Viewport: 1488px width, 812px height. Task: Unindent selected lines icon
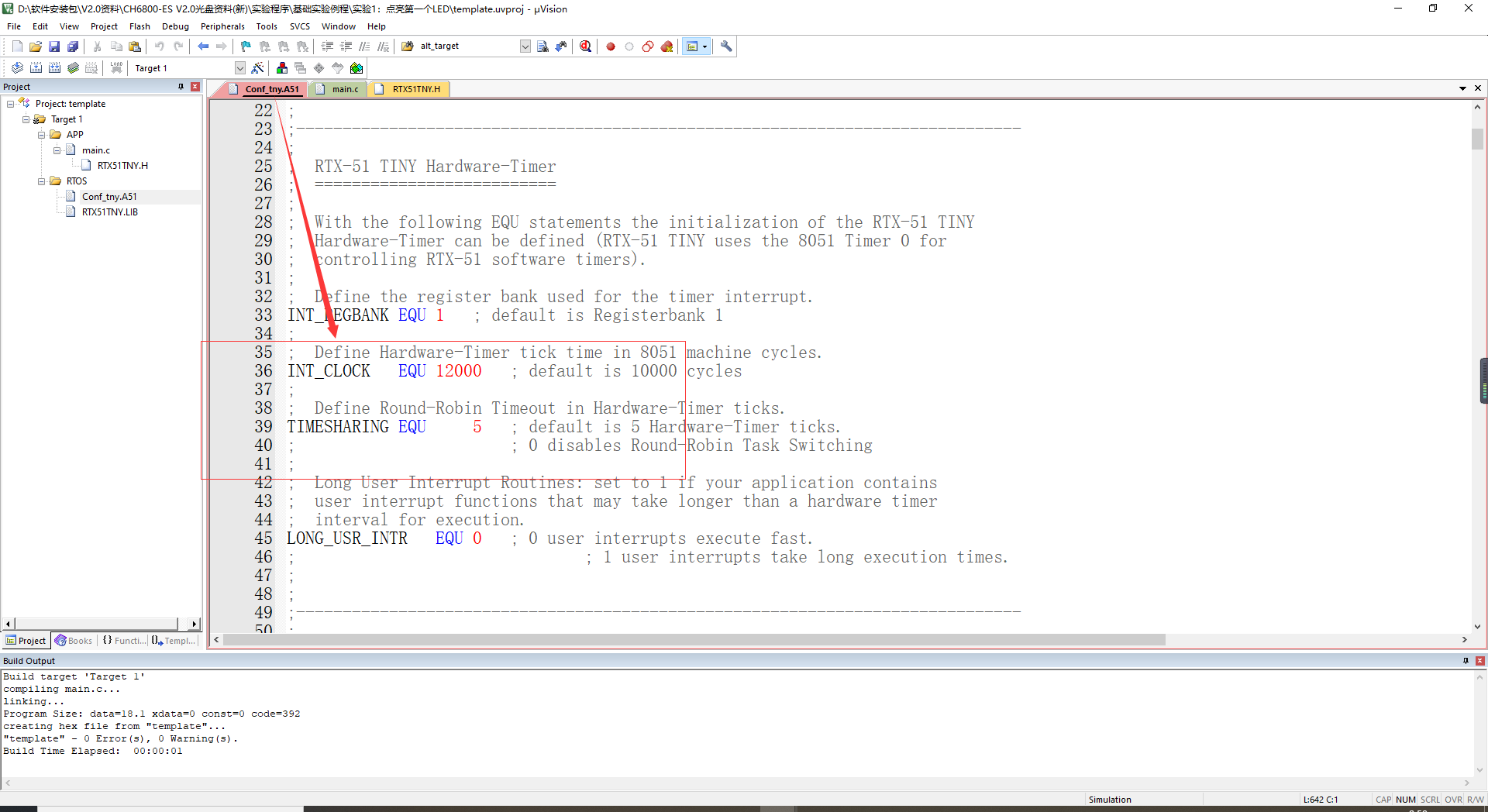[346, 46]
